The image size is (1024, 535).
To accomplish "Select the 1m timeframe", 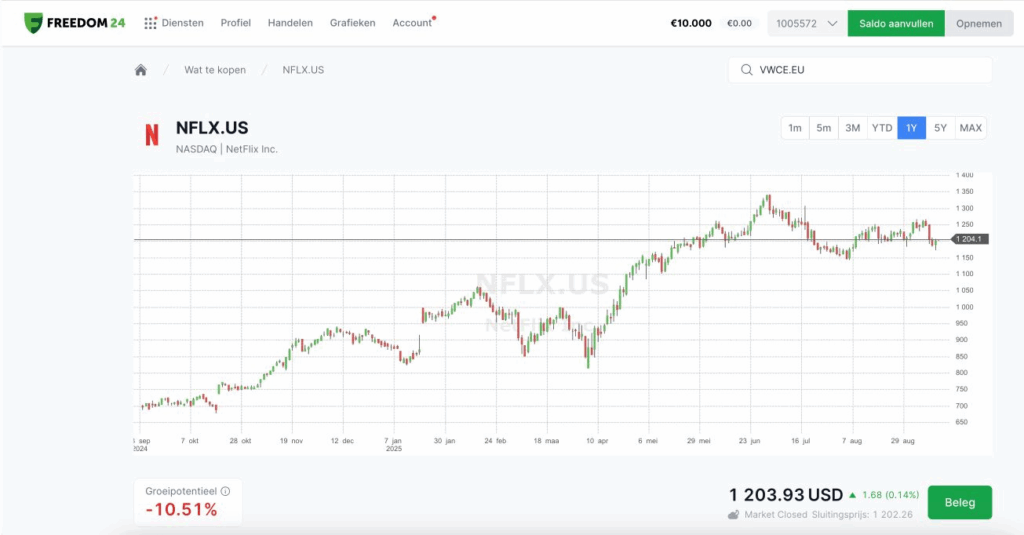I will click(x=795, y=128).
